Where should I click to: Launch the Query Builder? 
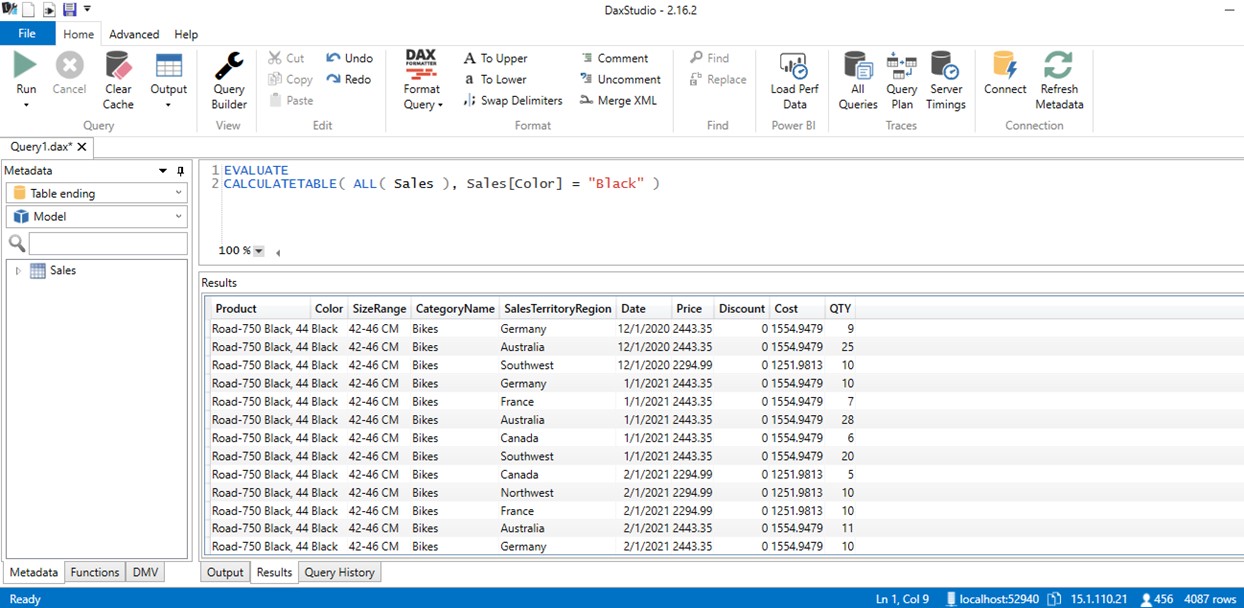[x=229, y=80]
